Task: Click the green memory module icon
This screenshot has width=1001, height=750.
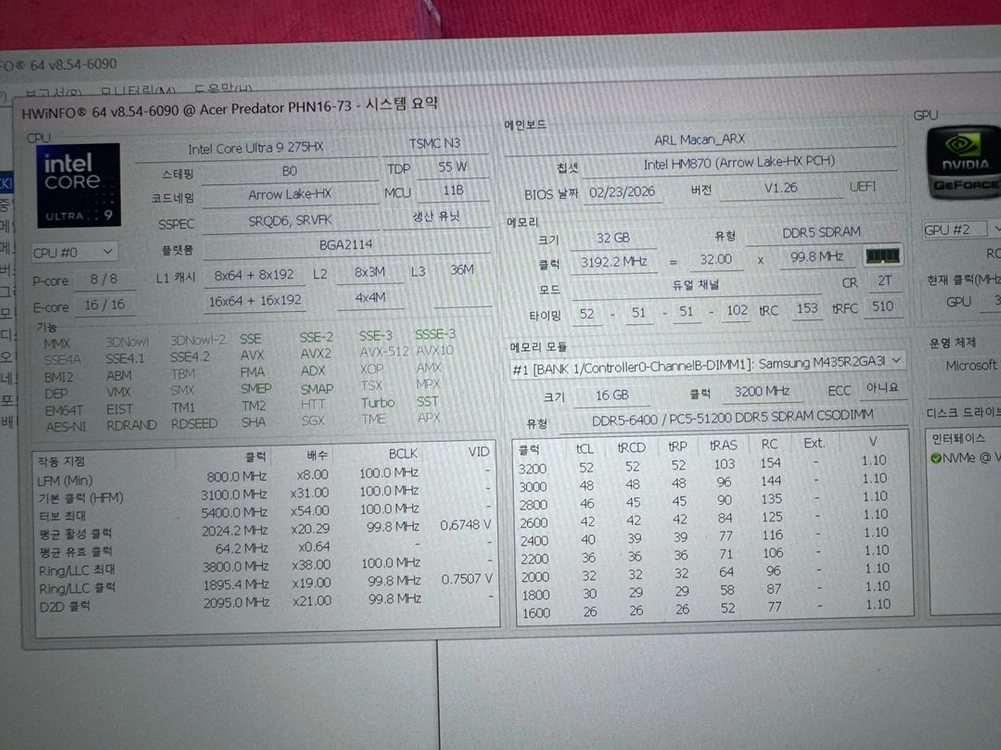Action: point(882,257)
